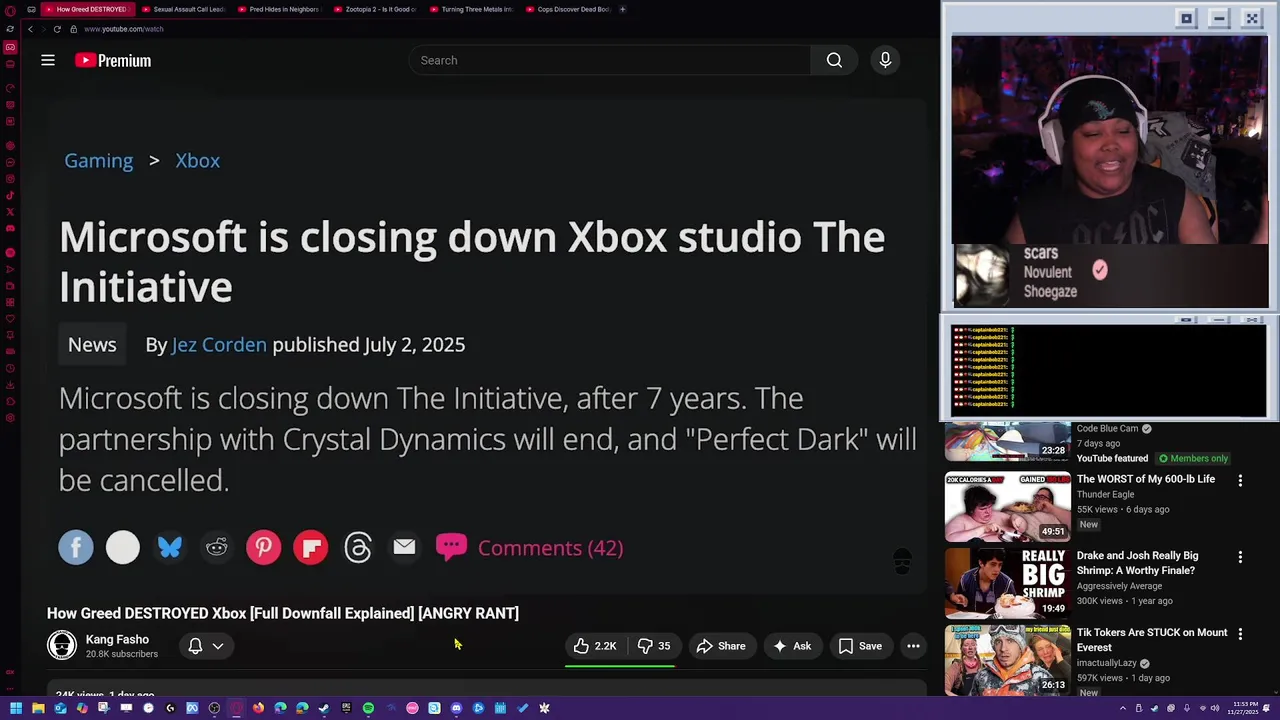Screen dimensions: 1280x720
Task: Open Spotify from the taskbar
Action: (368, 708)
